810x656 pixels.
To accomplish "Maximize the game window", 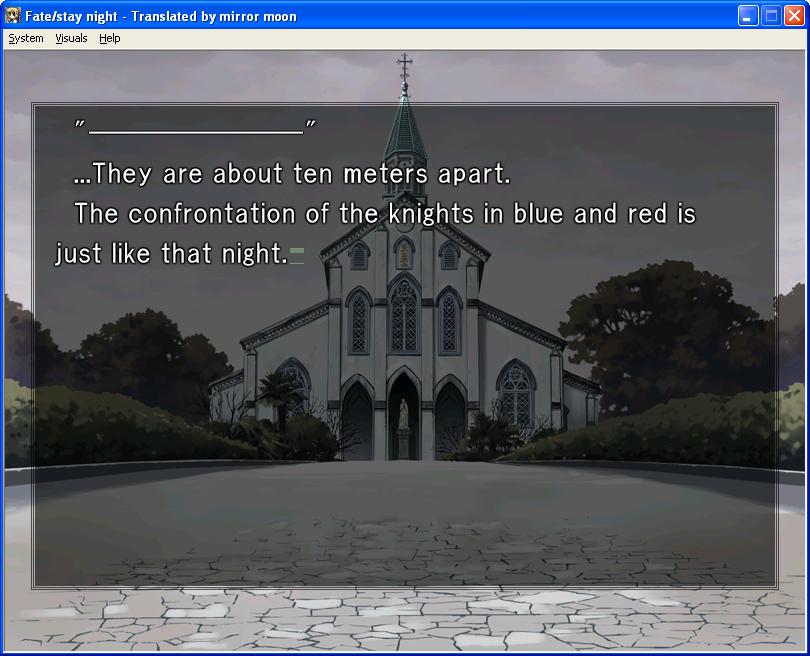I will [x=771, y=16].
